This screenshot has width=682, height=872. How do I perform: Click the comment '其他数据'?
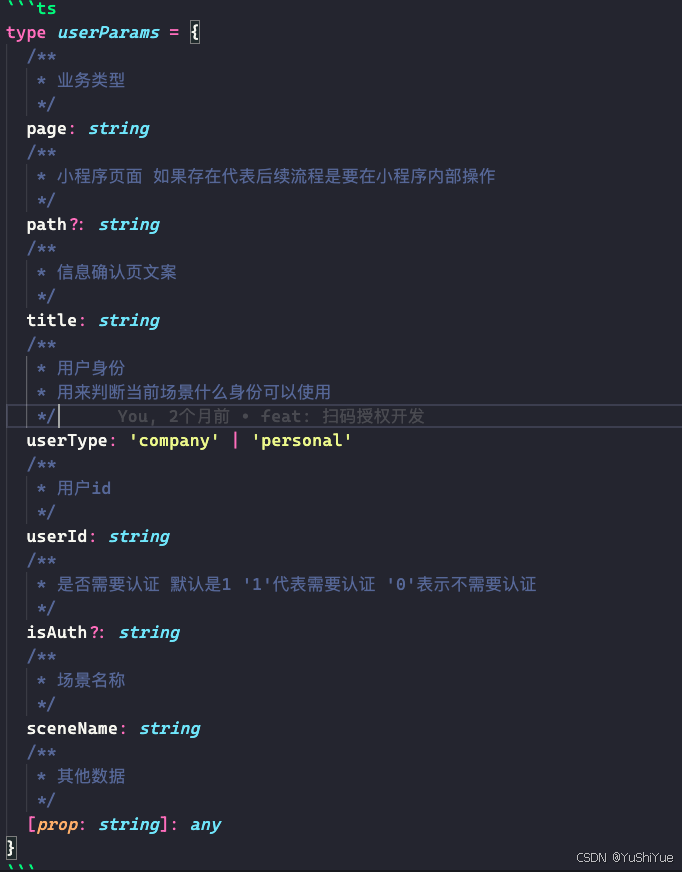click(91, 776)
